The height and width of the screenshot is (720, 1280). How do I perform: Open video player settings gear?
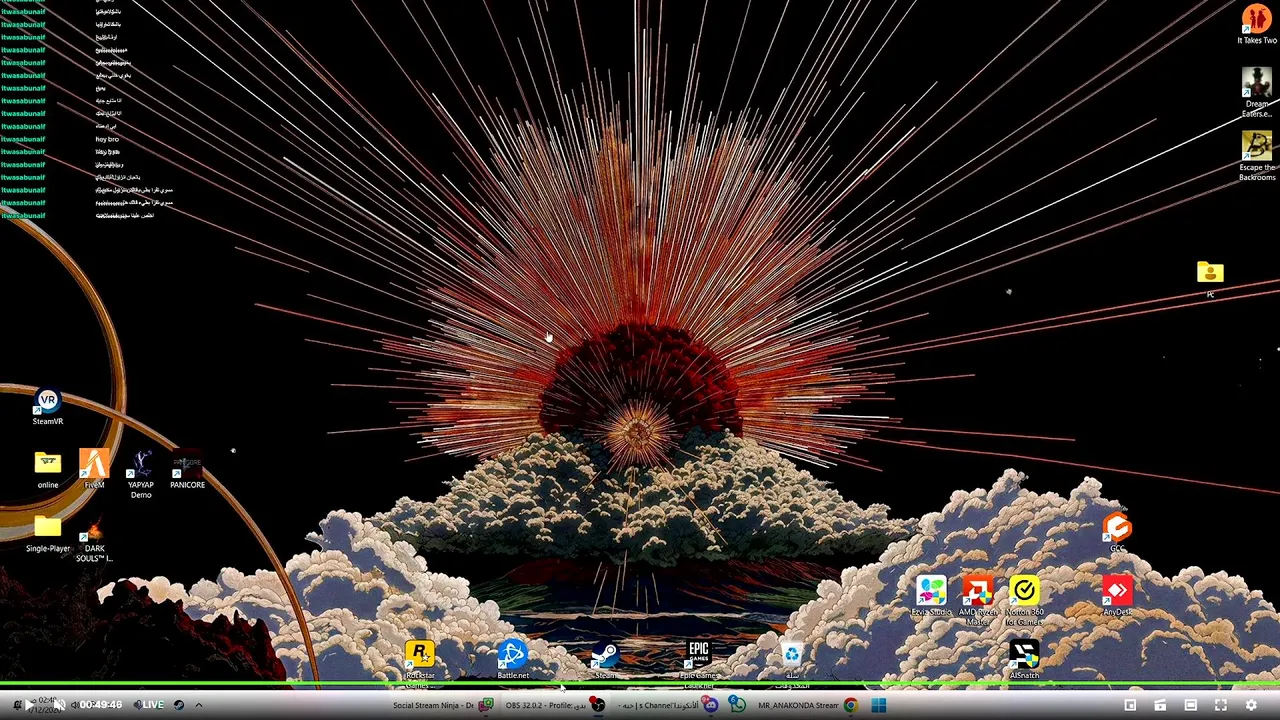(1251, 705)
